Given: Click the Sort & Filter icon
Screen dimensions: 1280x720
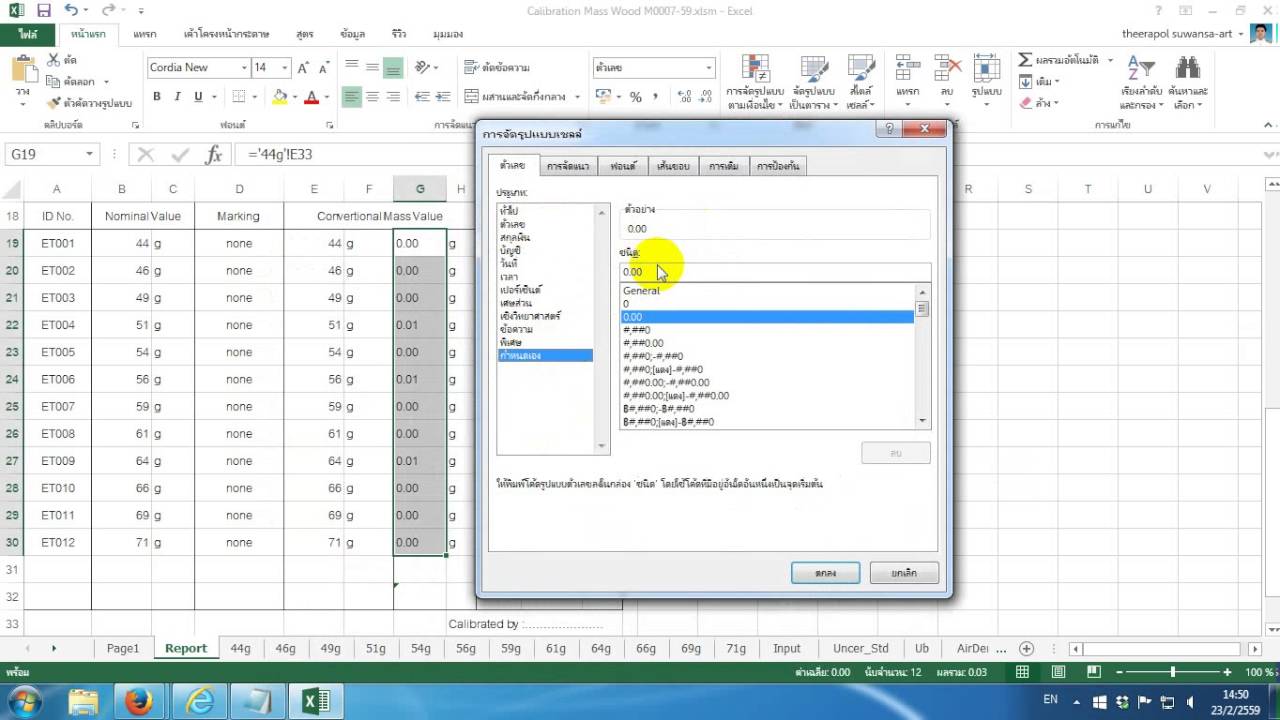Looking at the screenshot, I should pos(1140,69).
